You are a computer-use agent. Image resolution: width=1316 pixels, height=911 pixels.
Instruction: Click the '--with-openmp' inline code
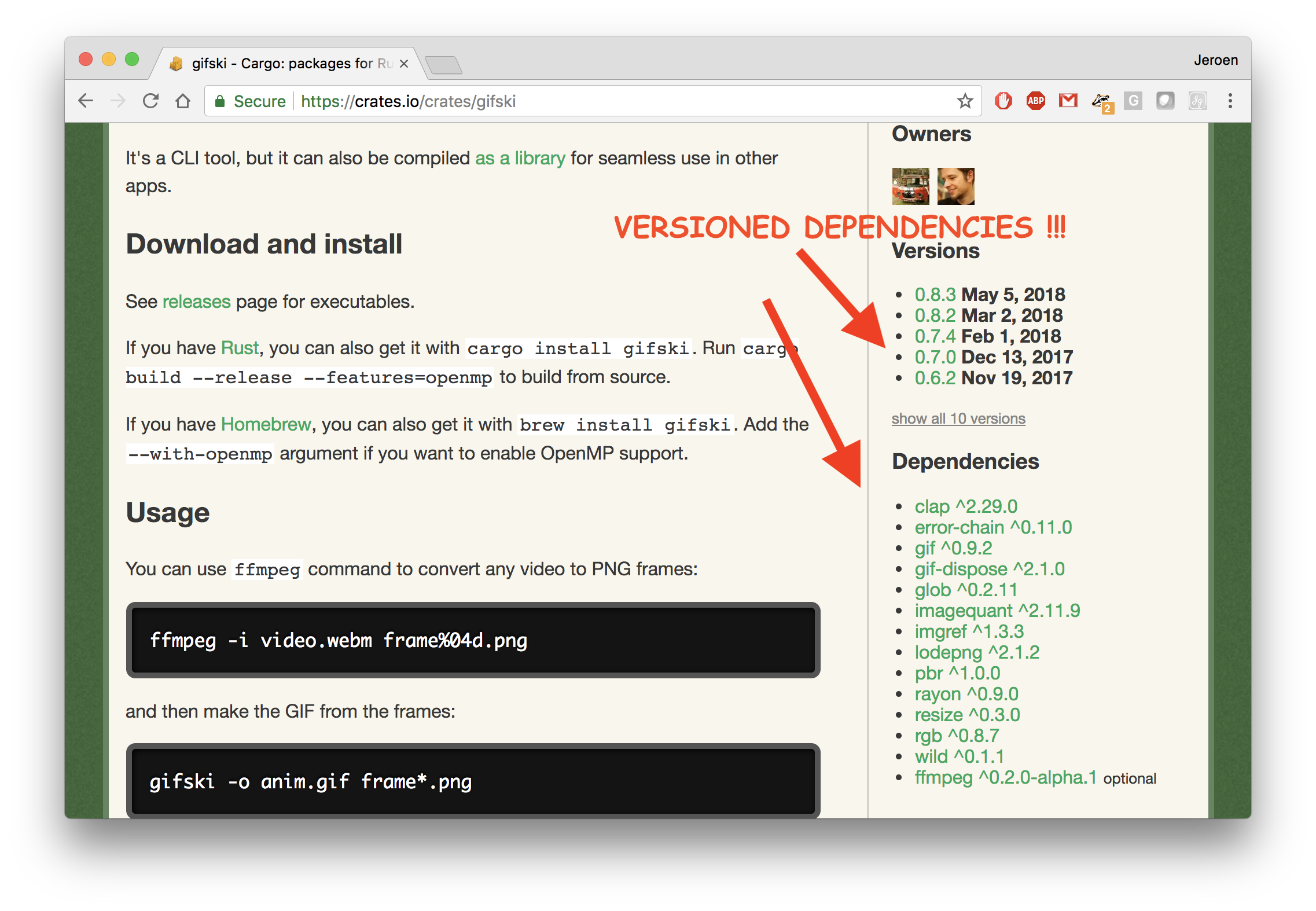point(200,454)
